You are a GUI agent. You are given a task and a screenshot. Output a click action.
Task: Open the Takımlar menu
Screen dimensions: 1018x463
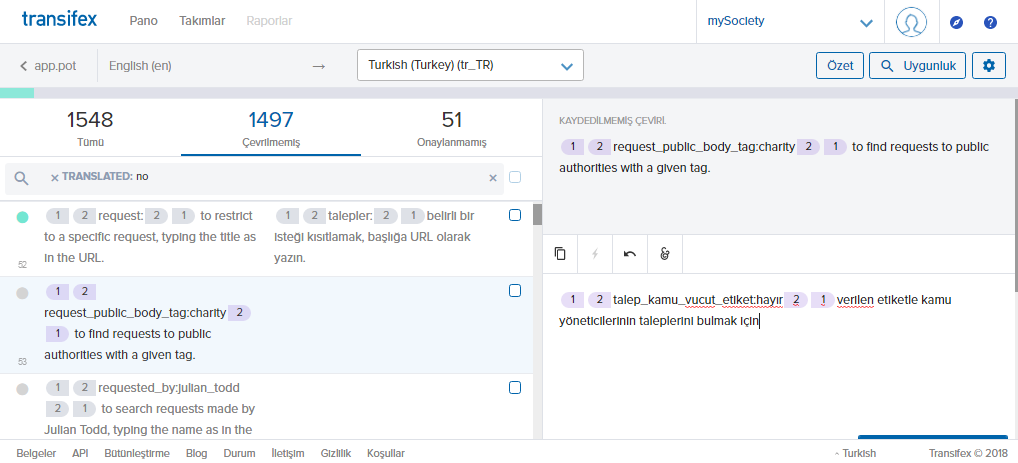202,21
